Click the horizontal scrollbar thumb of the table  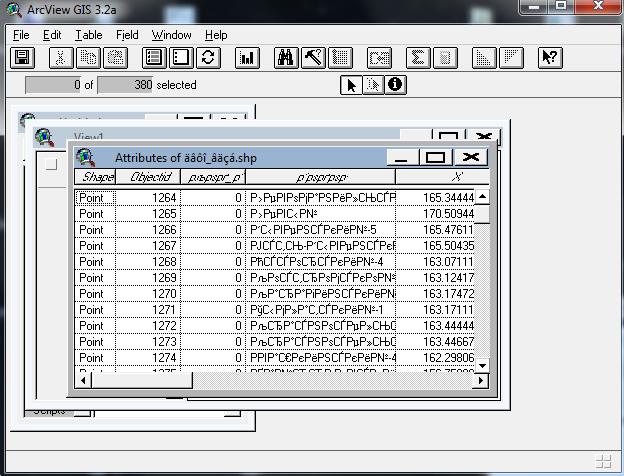point(142,380)
